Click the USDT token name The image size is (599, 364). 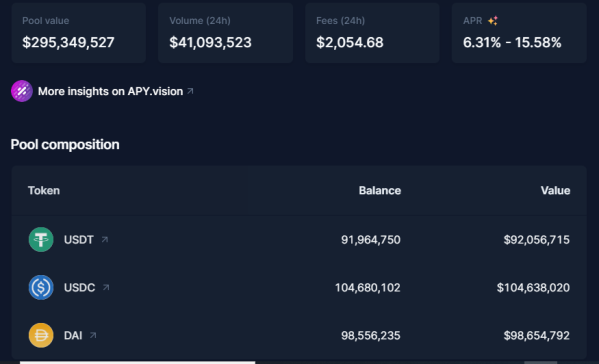[x=79, y=240]
